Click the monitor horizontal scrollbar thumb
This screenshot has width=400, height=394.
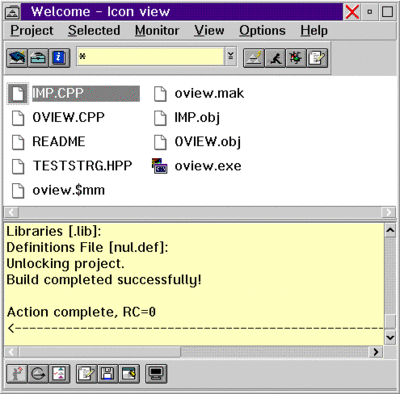point(99,352)
